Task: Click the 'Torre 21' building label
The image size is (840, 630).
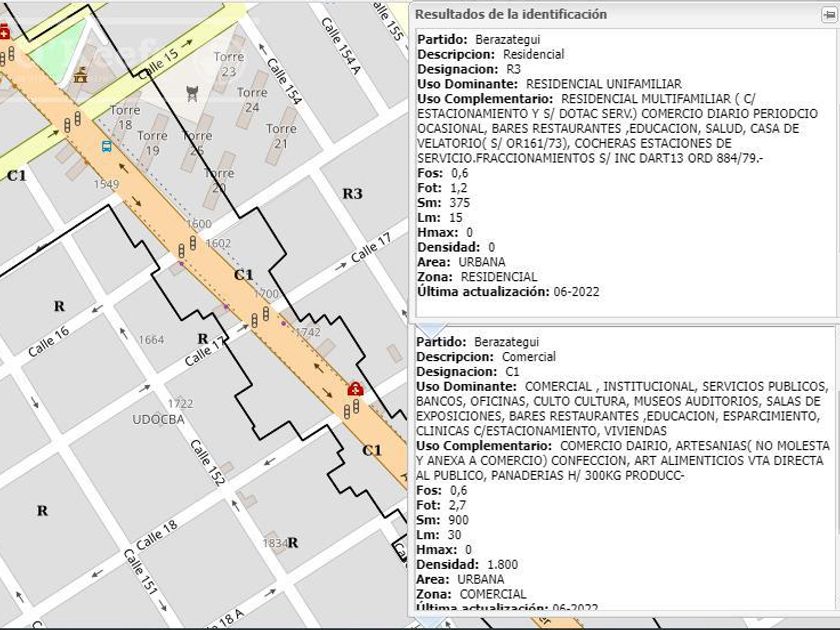Action: point(281,136)
